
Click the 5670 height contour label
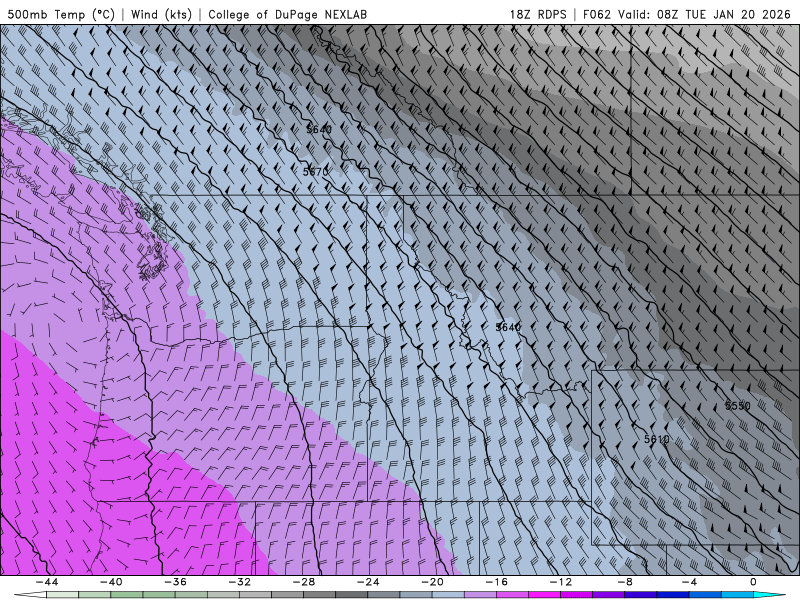click(315, 172)
